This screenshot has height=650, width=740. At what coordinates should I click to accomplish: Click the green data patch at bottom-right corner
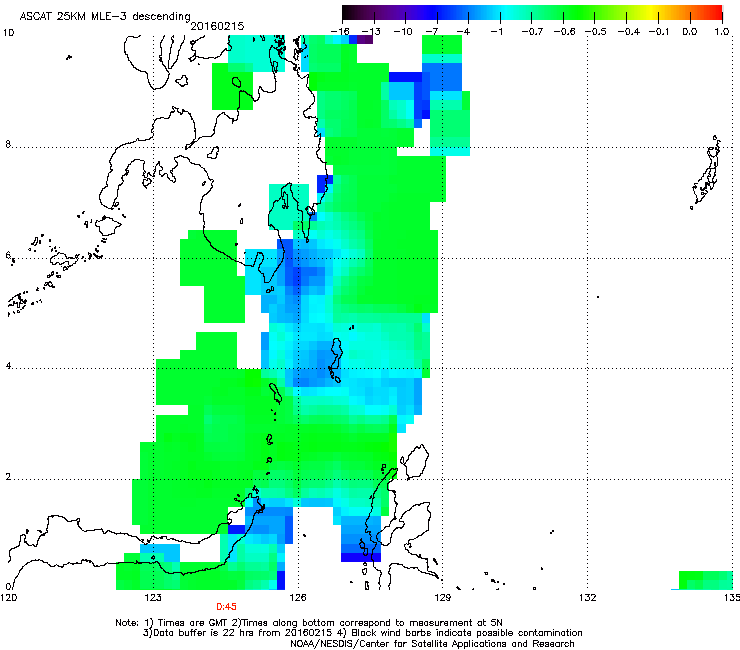pyautogui.click(x=706, y=580)
